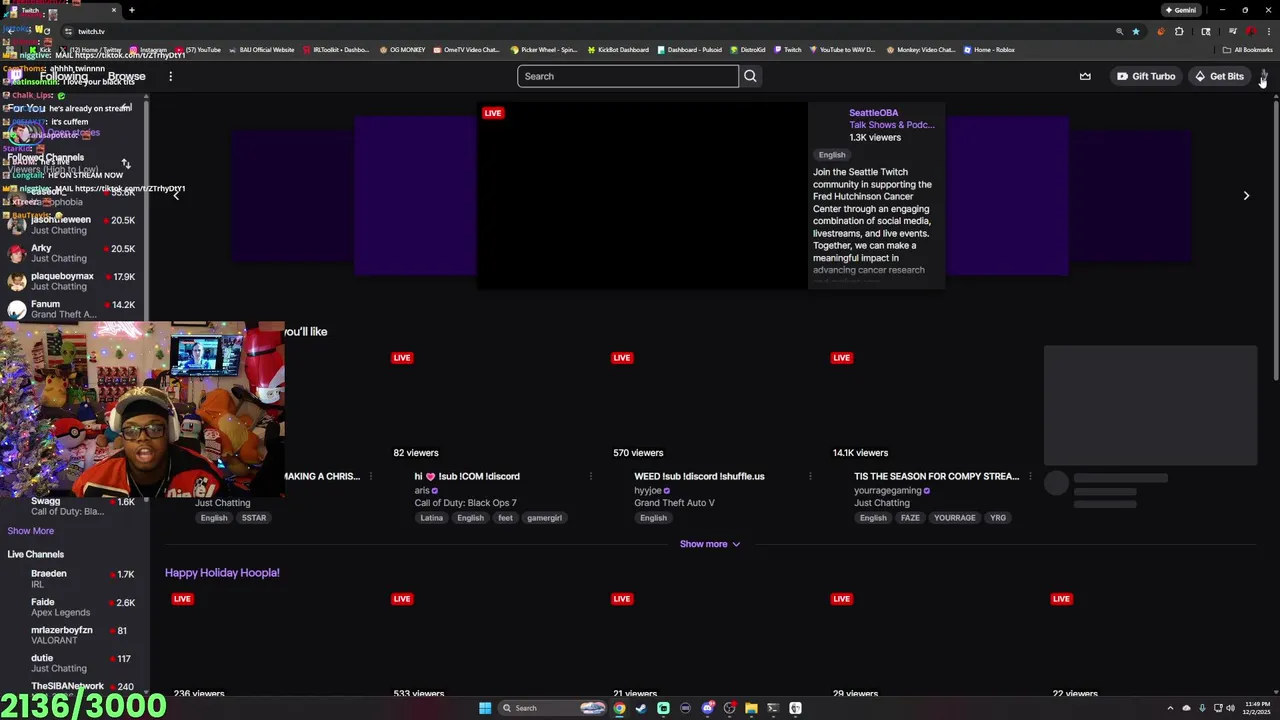The width and height of the screenshot is (1280, 720).
Task: Sort followed channels via arrows icon
Action: 126,163
